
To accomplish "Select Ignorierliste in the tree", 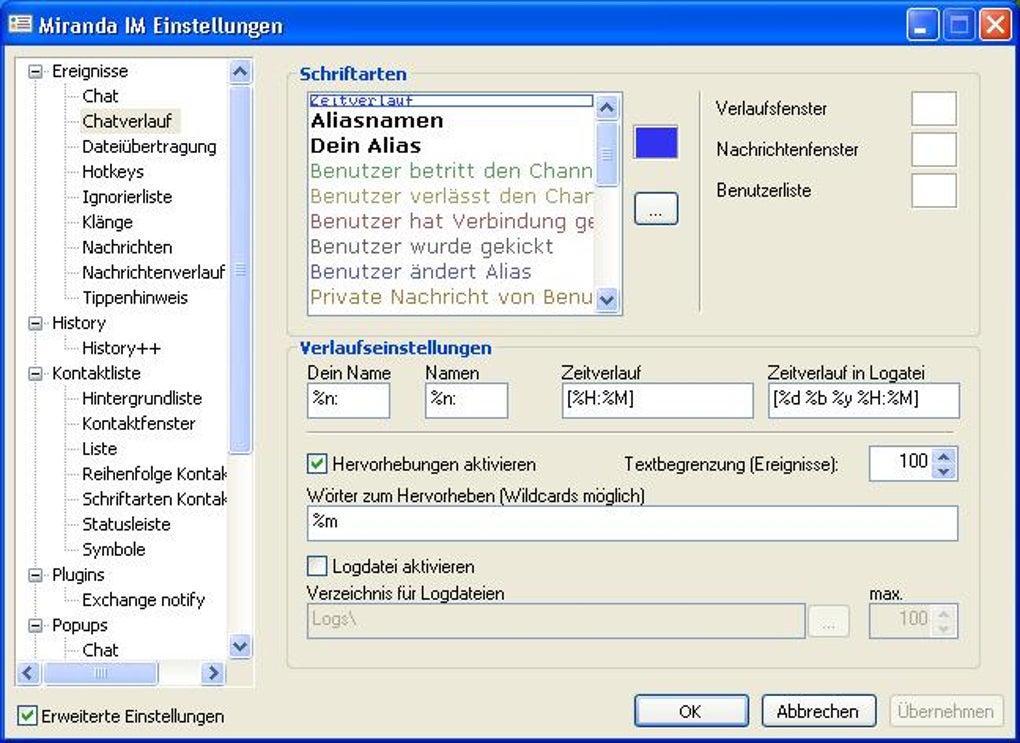I will pos(127,196).
